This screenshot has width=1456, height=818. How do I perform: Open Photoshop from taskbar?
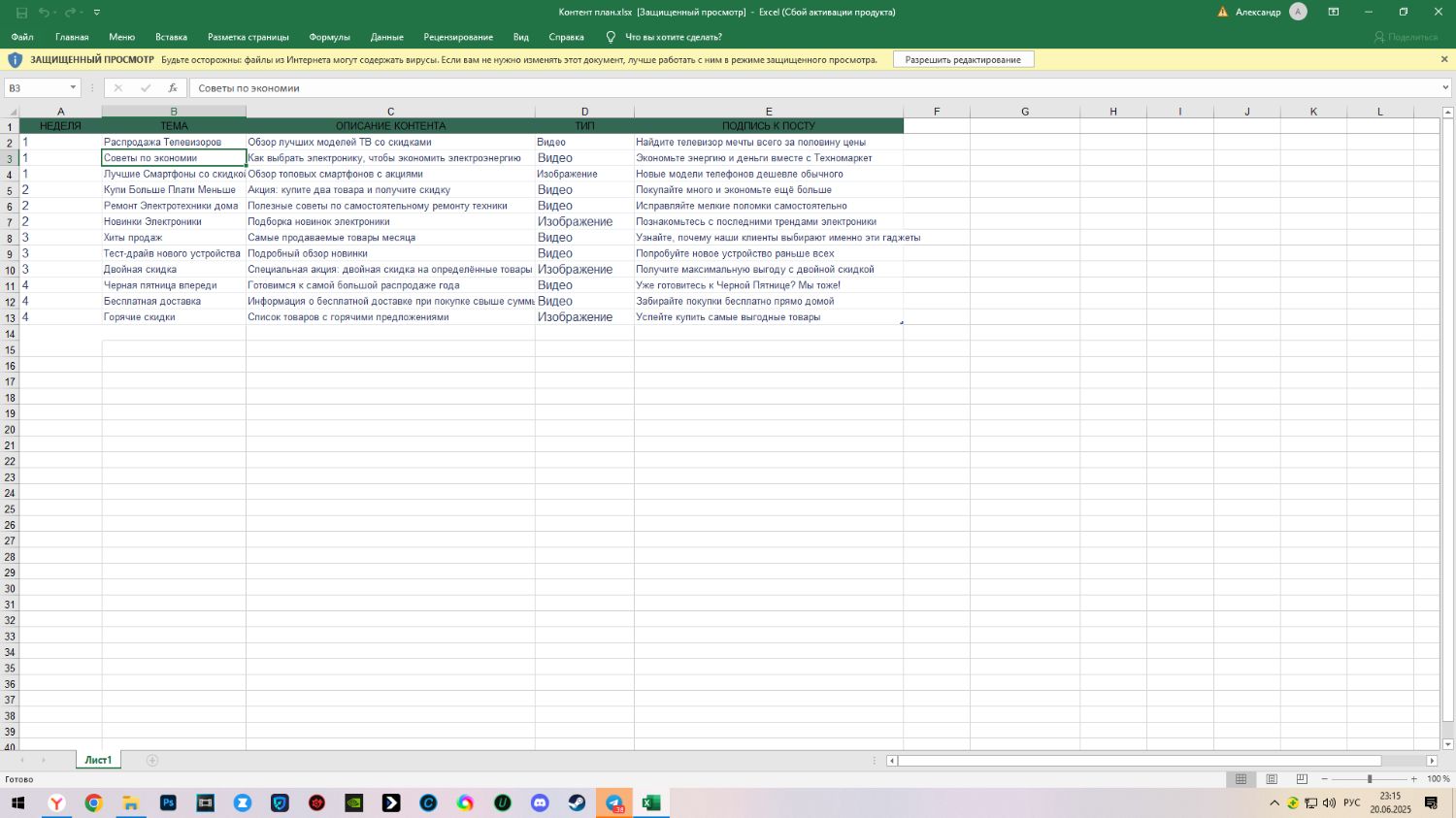168,802
